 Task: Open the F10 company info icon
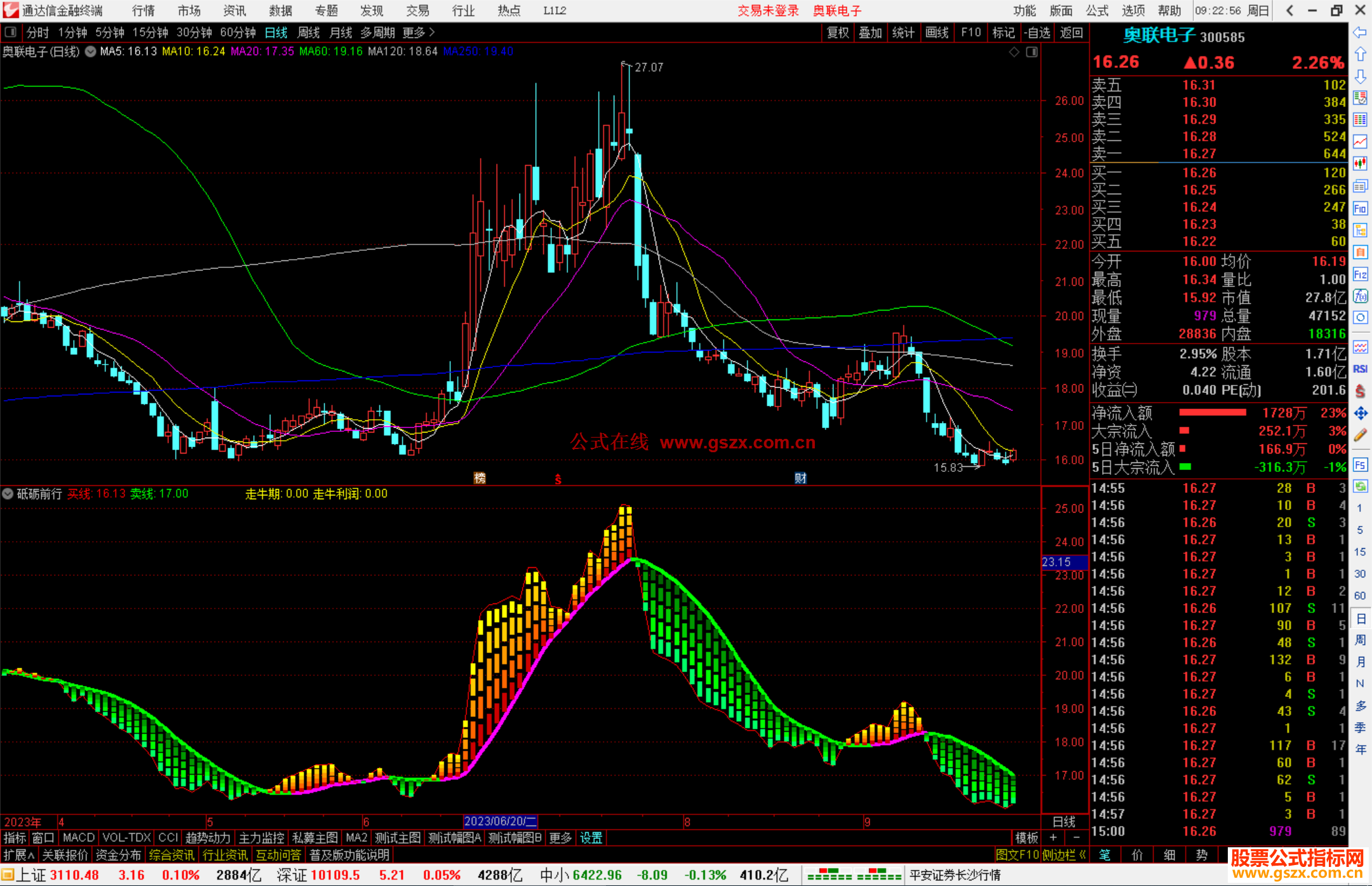click(1360, 208)
